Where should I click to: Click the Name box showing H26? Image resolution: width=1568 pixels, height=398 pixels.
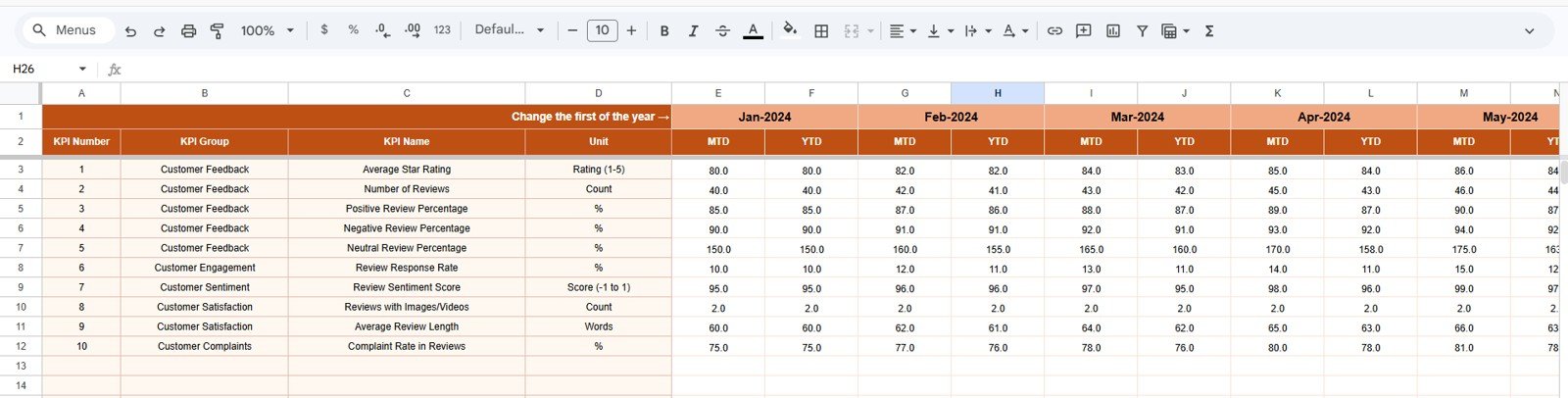click(x=39, y=69)
